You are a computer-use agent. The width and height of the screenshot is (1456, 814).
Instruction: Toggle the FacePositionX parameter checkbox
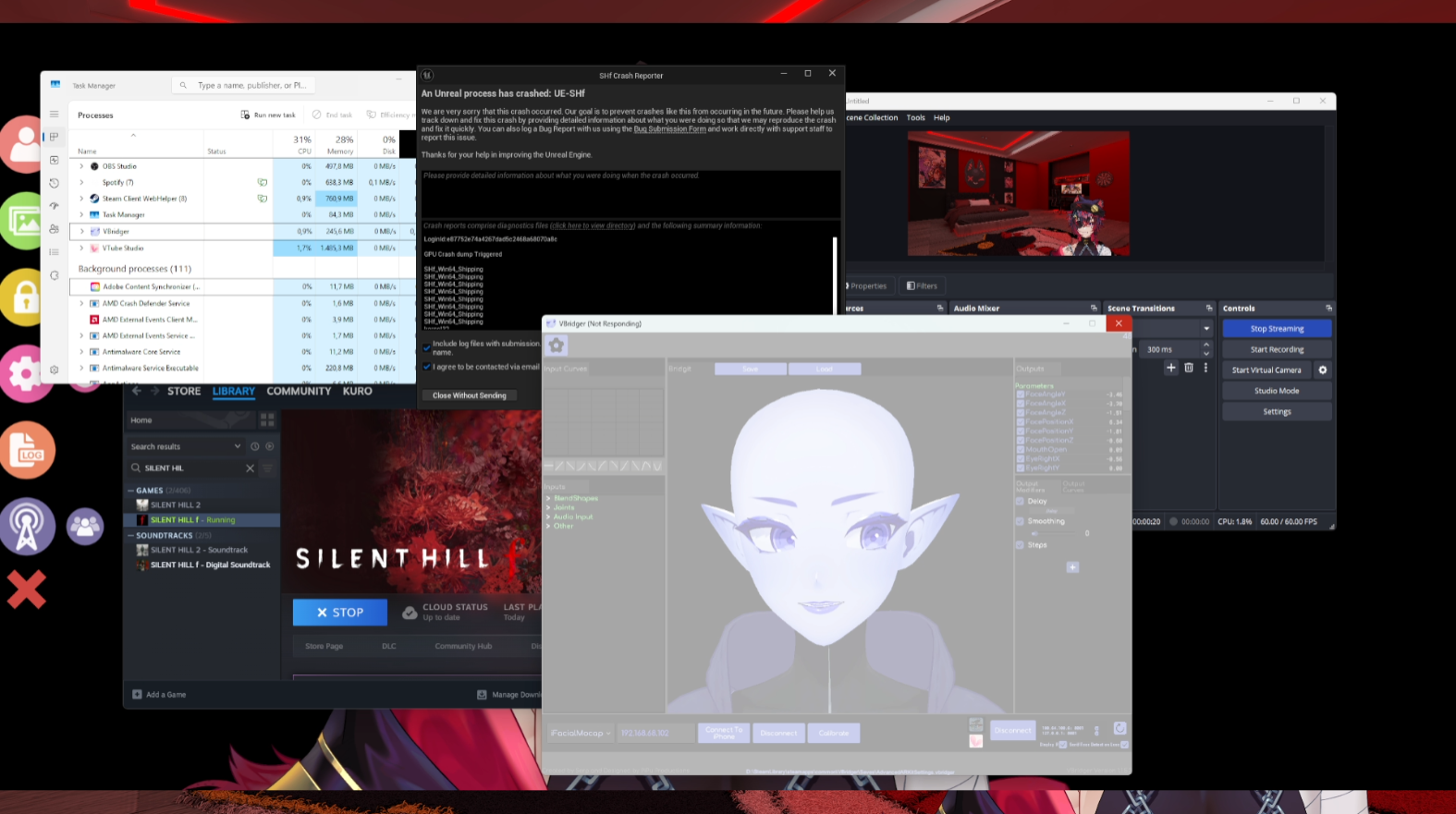pos(1021,422)
